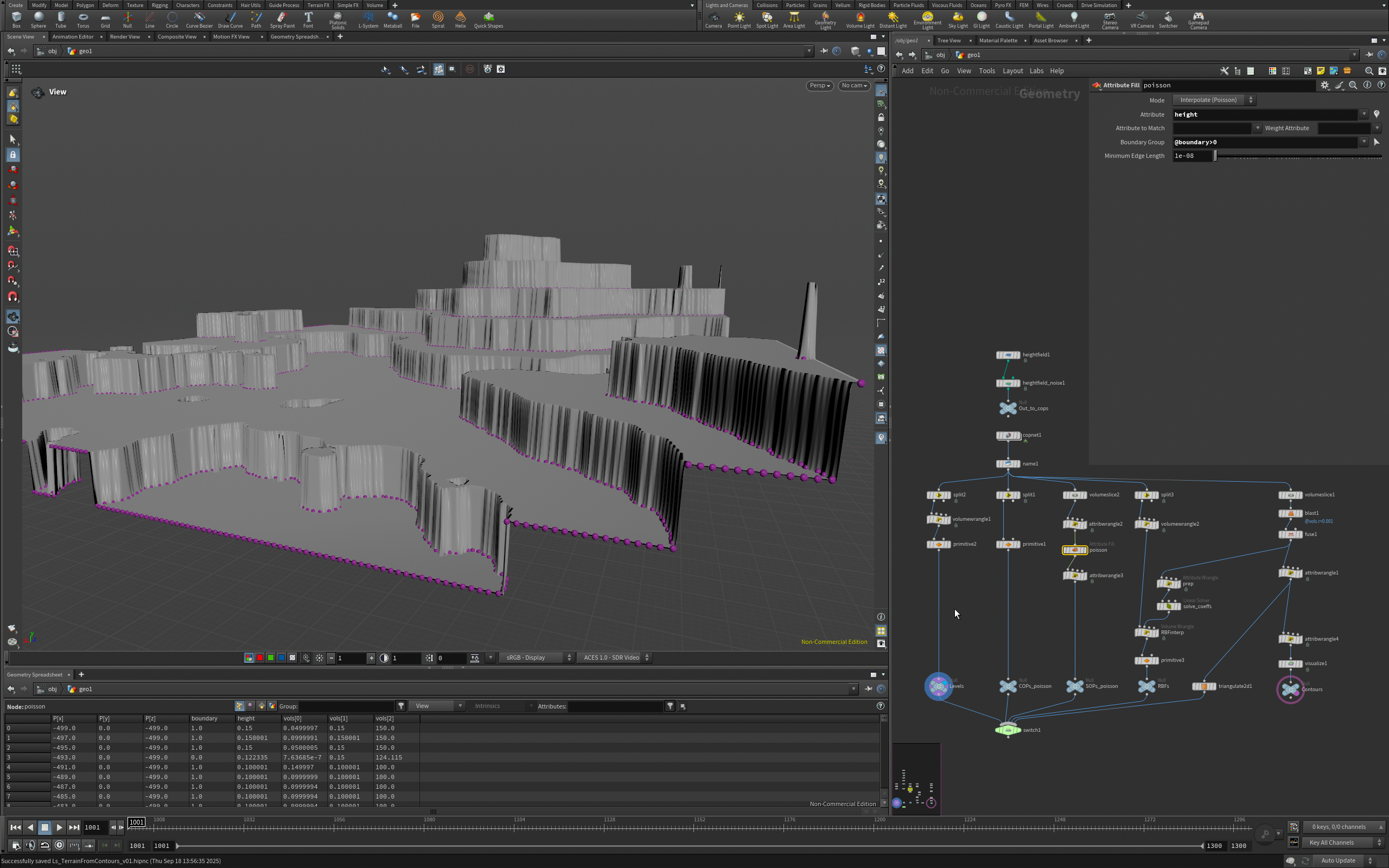Open the Labs menu in network editor
This screenshot has height=868, width=1389.
tap(1036, 71)
